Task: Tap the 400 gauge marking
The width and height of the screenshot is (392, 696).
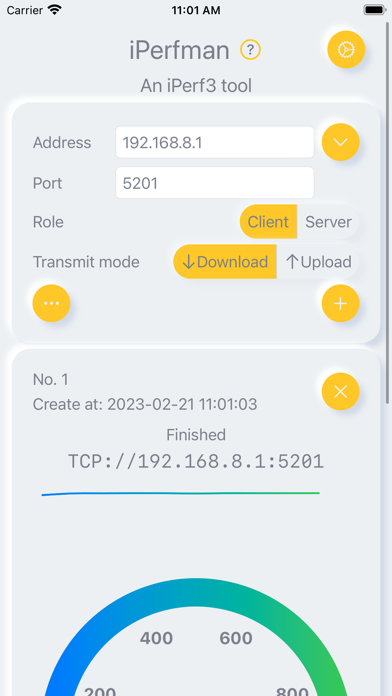Action: tap(156, 638)
